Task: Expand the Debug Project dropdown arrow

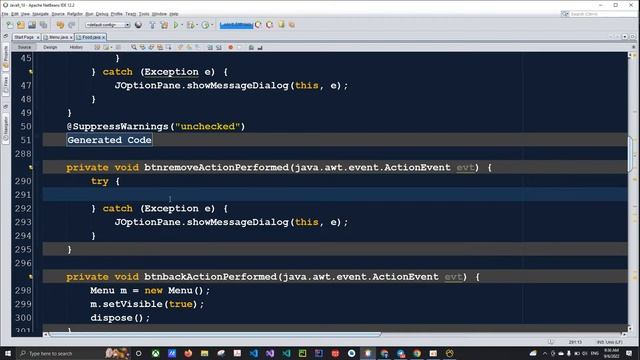Action: pos(197,25)
